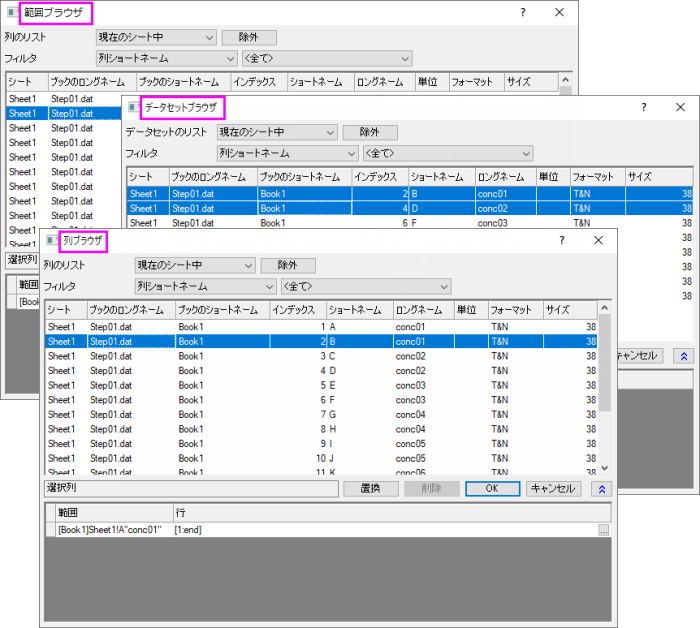This screenshot has width=700, height=628.
Task: Click シート header in 列ブラウザ
Action: [x=66, y=310]
